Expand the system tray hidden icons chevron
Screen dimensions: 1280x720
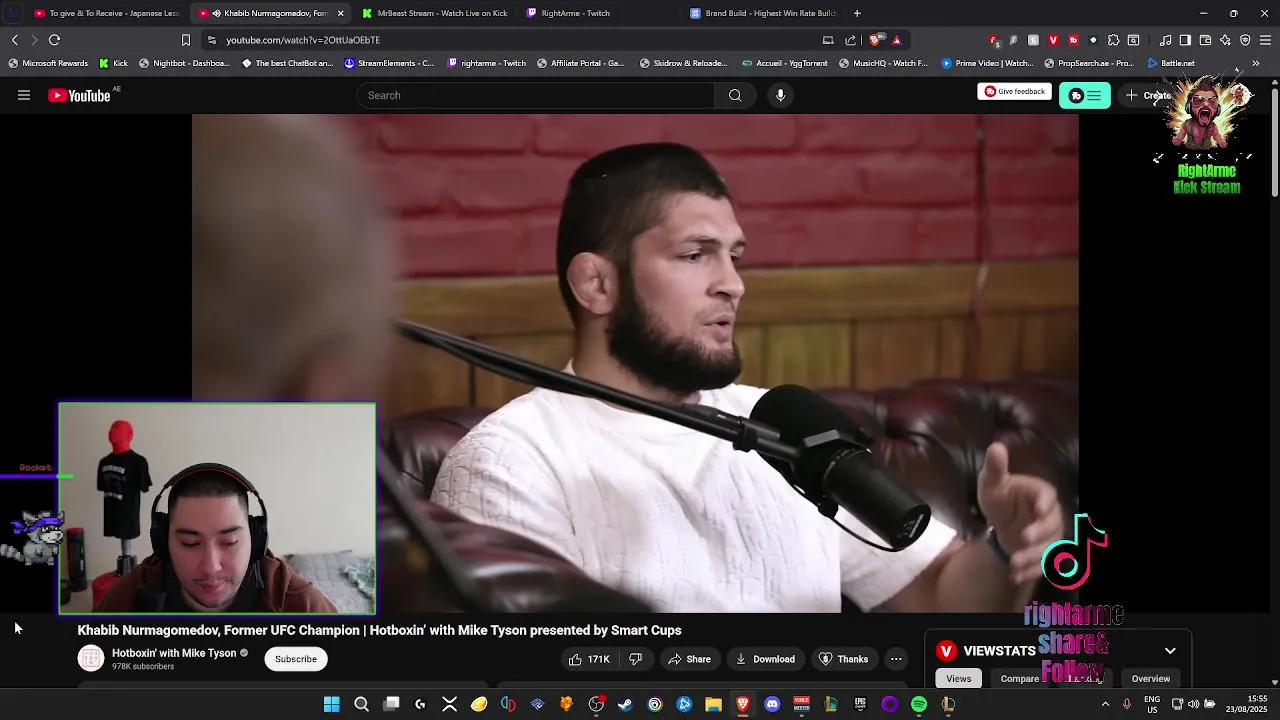(x=1105, y=704)
